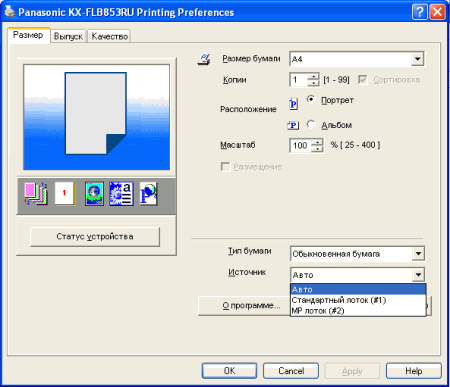Increase copies with the up spinner arrow
The image size is (450, 387).
tap(313, 77)
